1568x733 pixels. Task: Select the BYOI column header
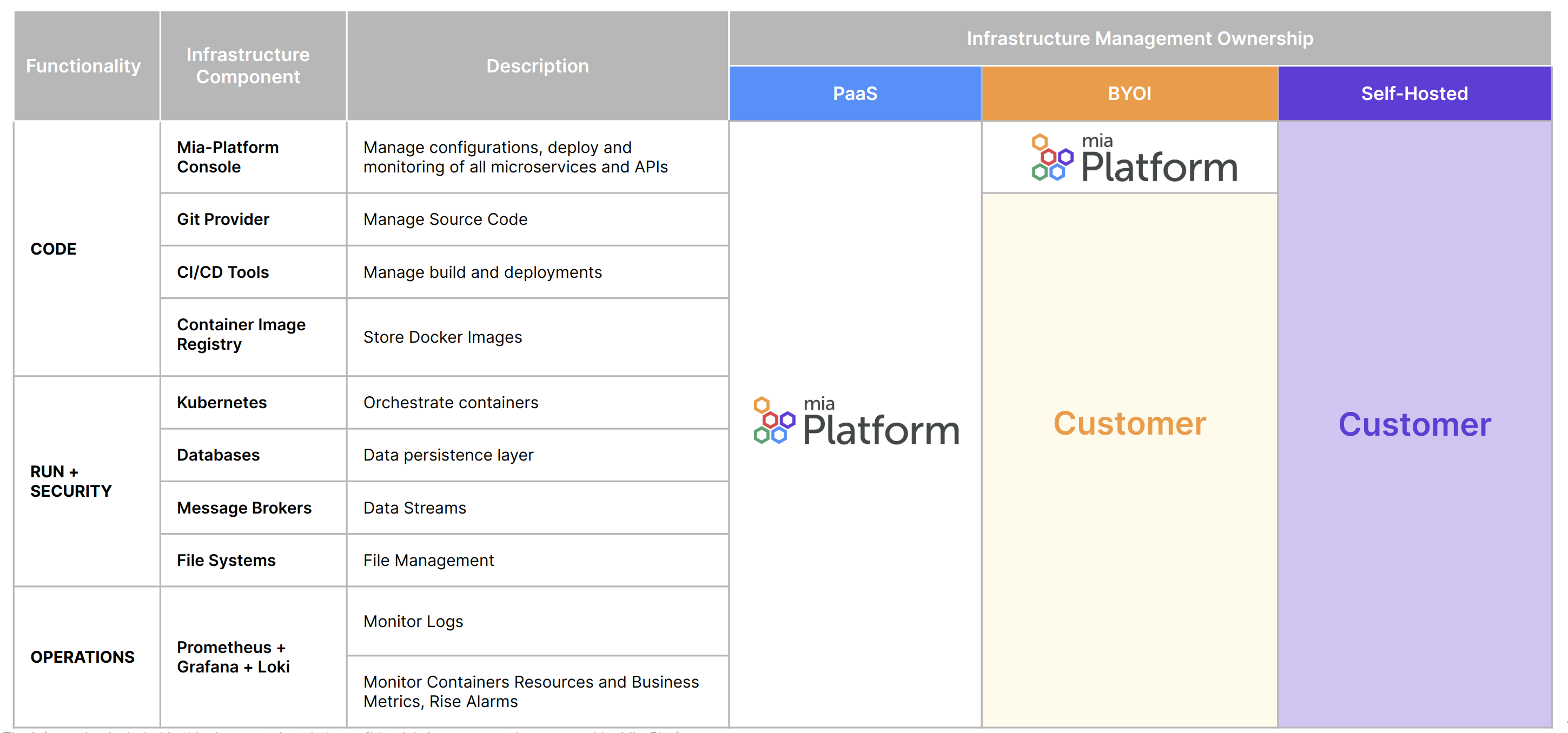pyautogui.click(x=1130, y=93)
